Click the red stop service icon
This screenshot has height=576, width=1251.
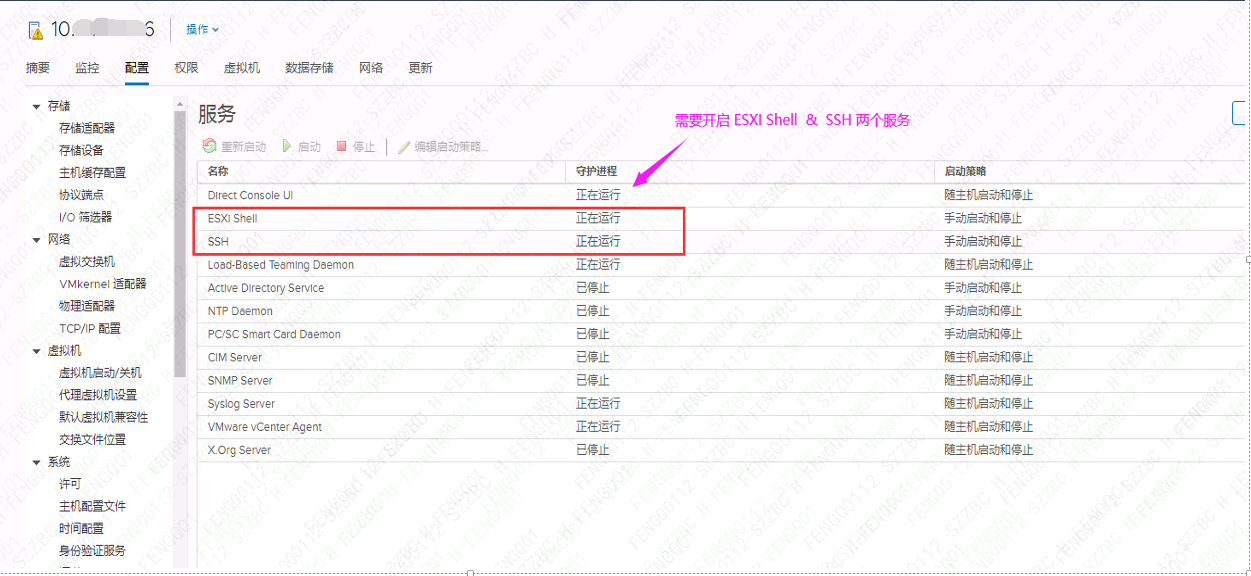(x=341, y=146)
